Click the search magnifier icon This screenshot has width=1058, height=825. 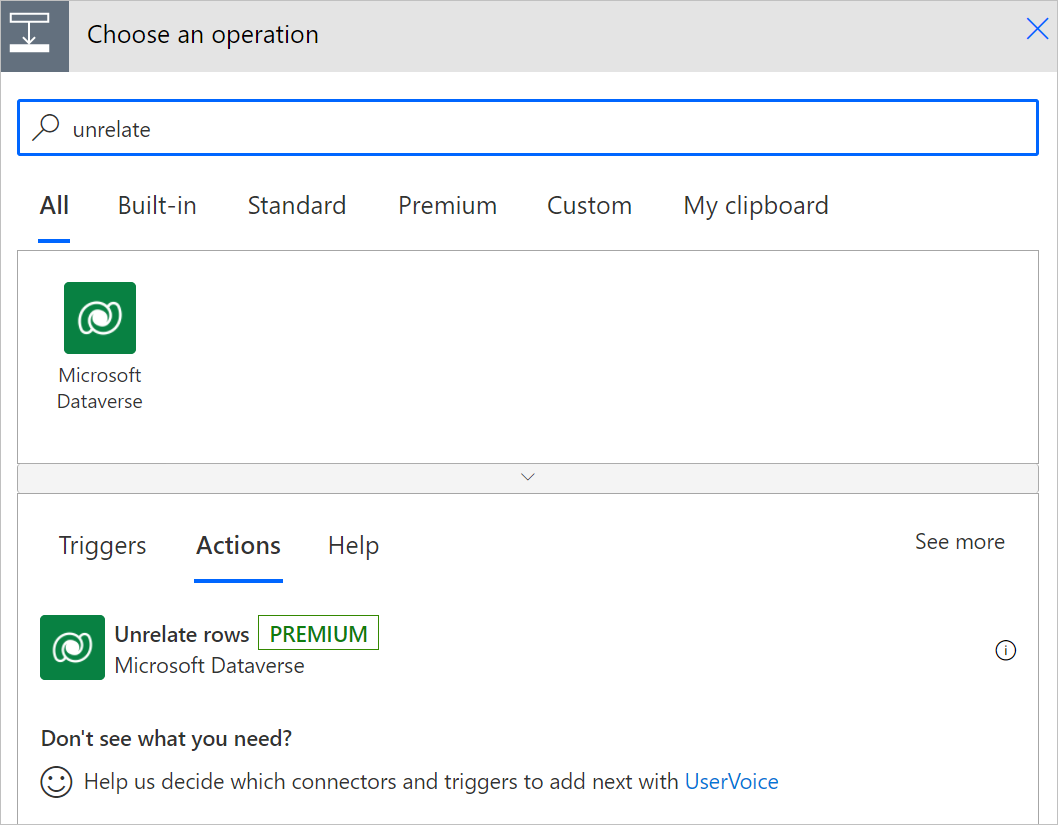coord(46,128)
